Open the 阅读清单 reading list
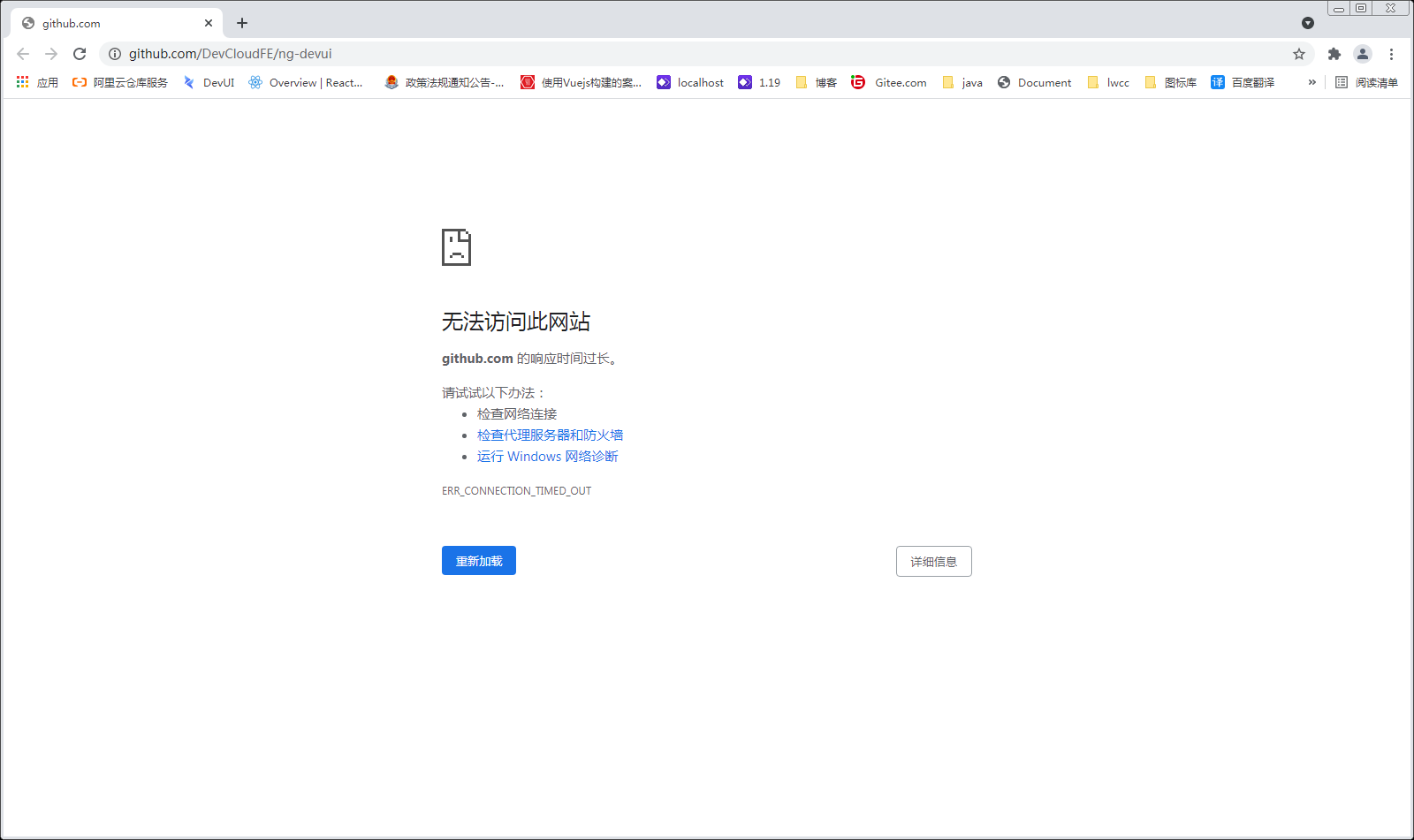This screenshot has height=840, width=1414. (x=1366, y=82)
